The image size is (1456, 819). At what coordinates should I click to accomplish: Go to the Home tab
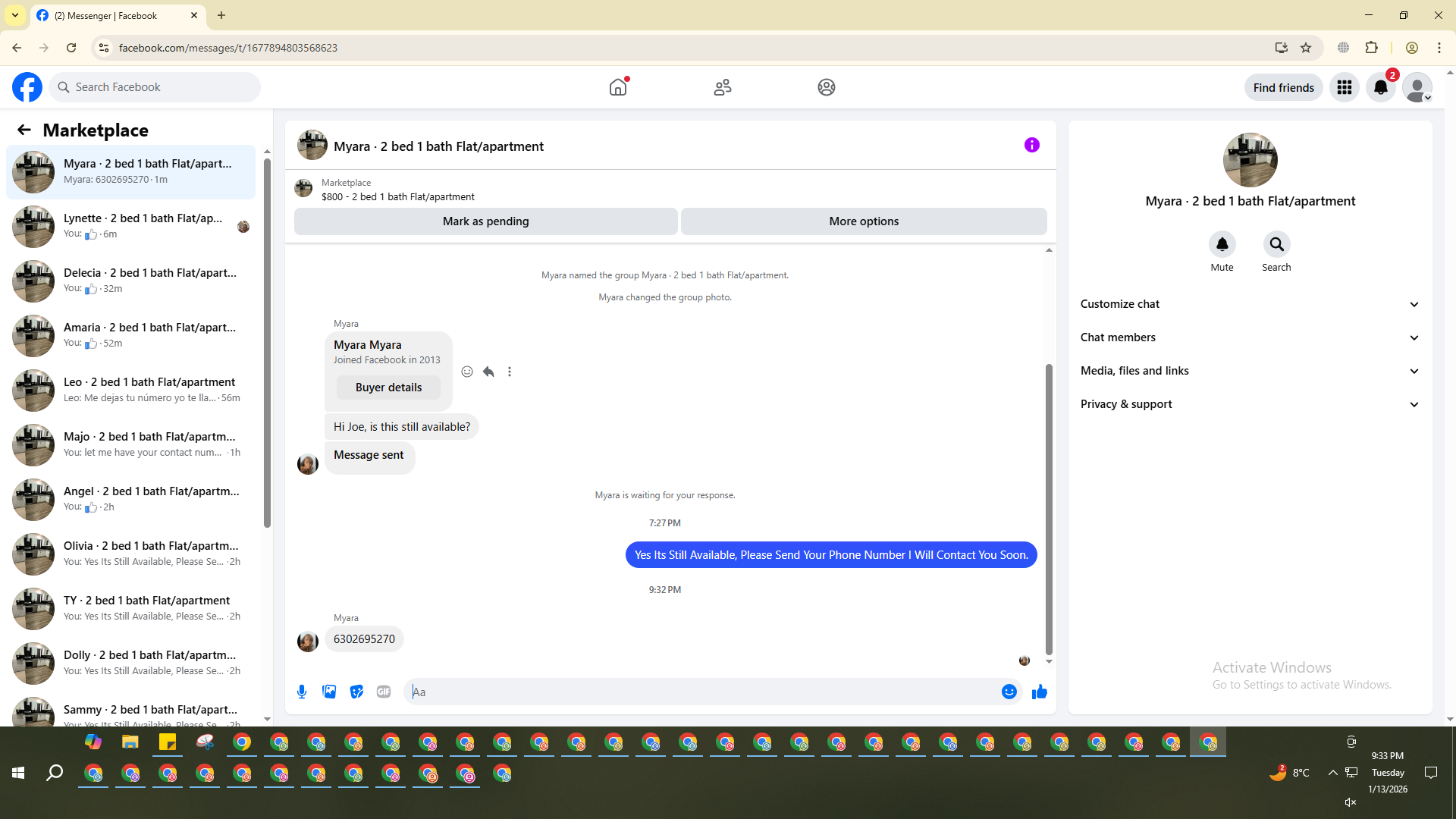pyautogui.click(x=618, y=87)
